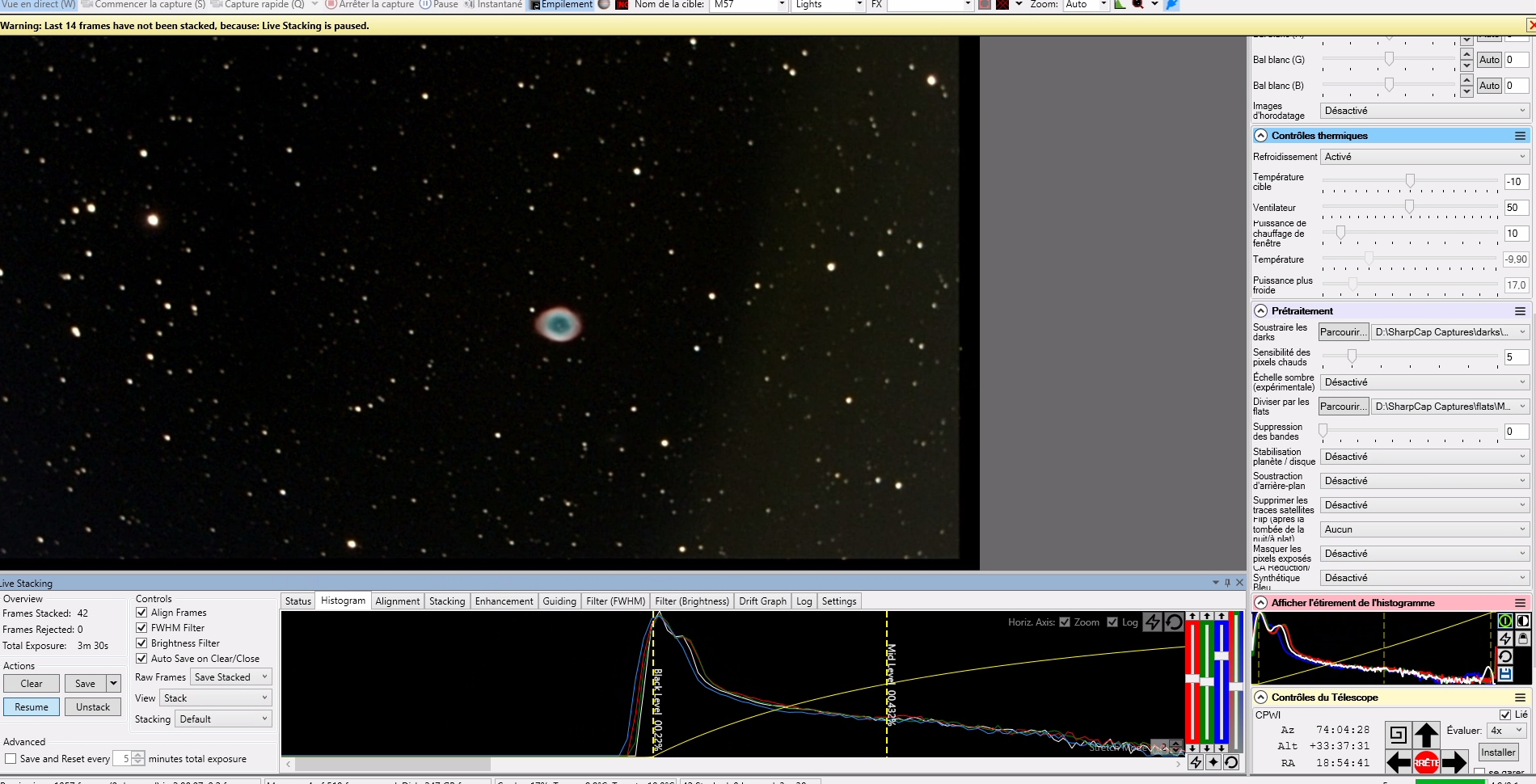Enable Save and Reset every checkbox

pos(11,759)
